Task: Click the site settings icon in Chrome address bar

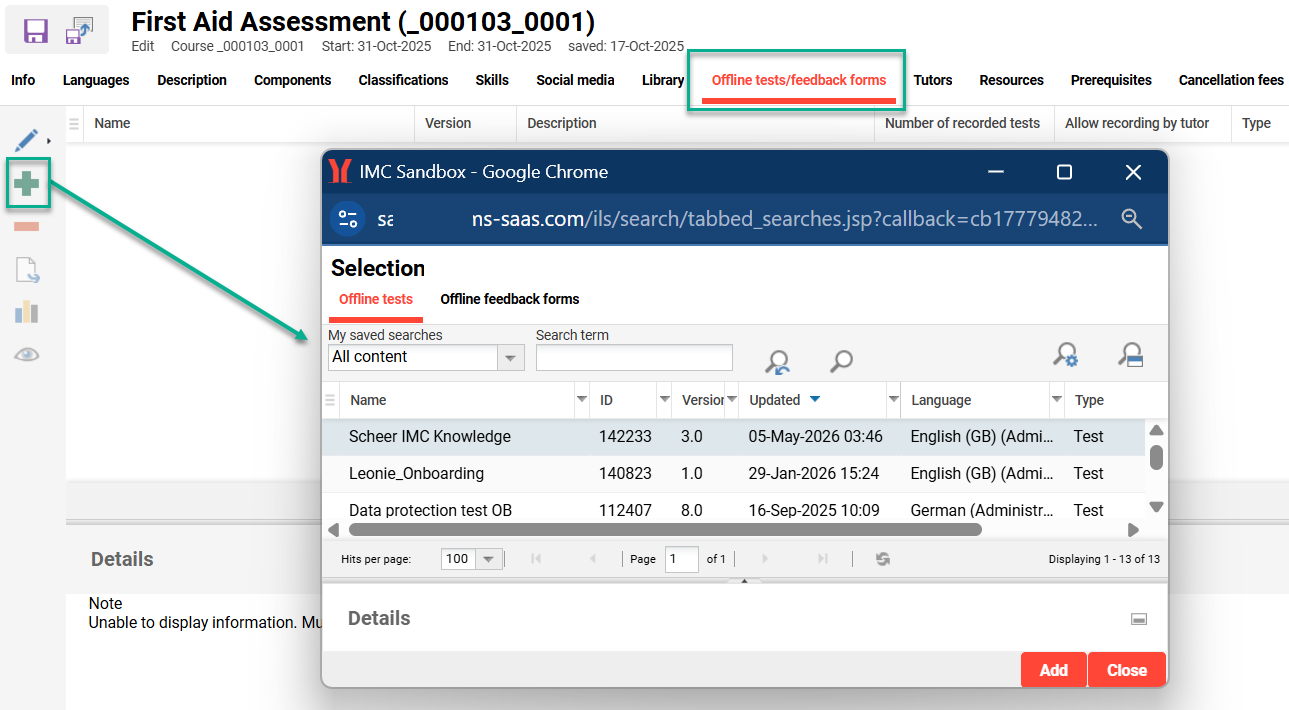Action: coord(348,219)
